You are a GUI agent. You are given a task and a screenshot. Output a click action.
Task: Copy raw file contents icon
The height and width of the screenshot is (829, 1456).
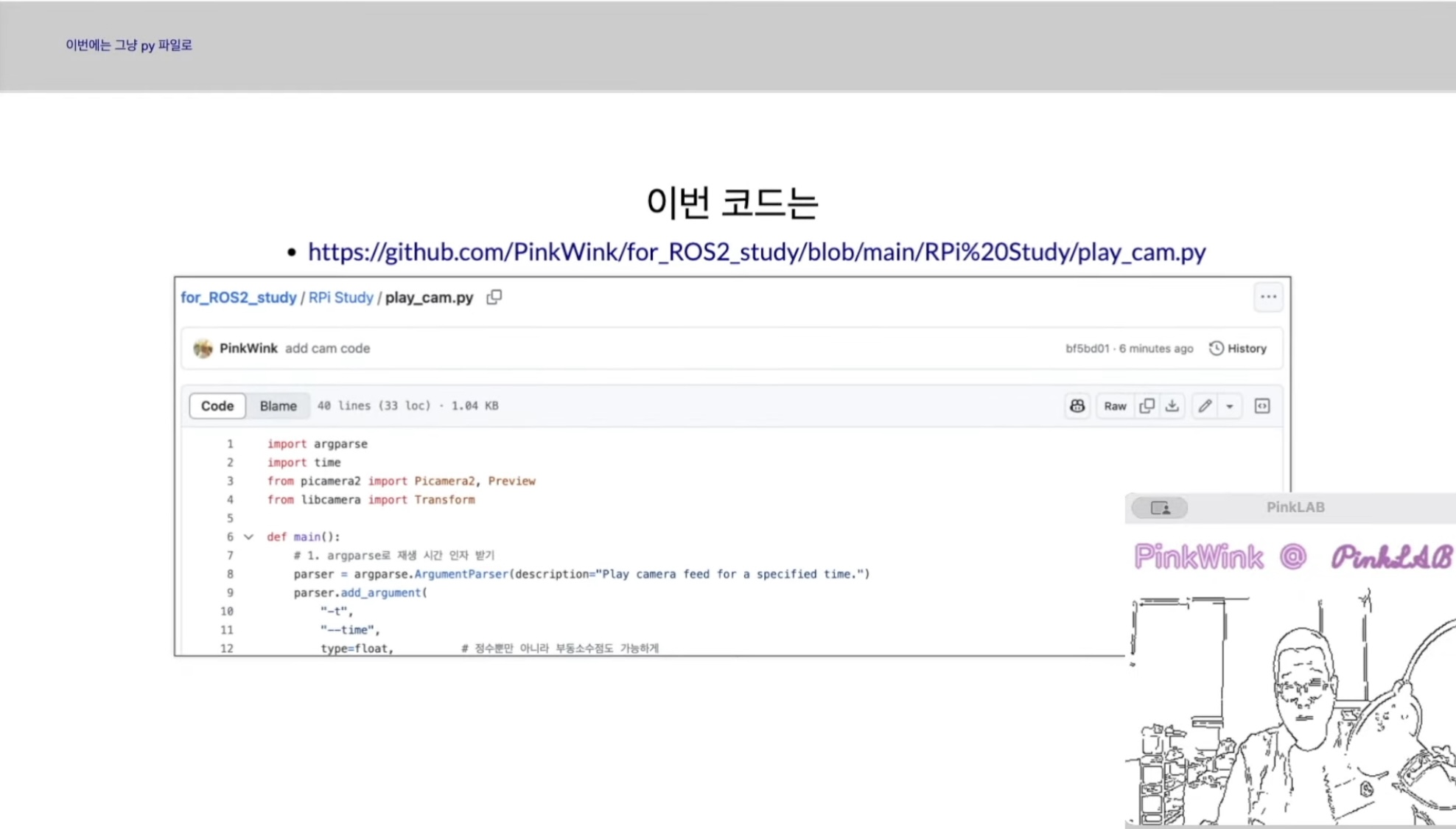1147,406
